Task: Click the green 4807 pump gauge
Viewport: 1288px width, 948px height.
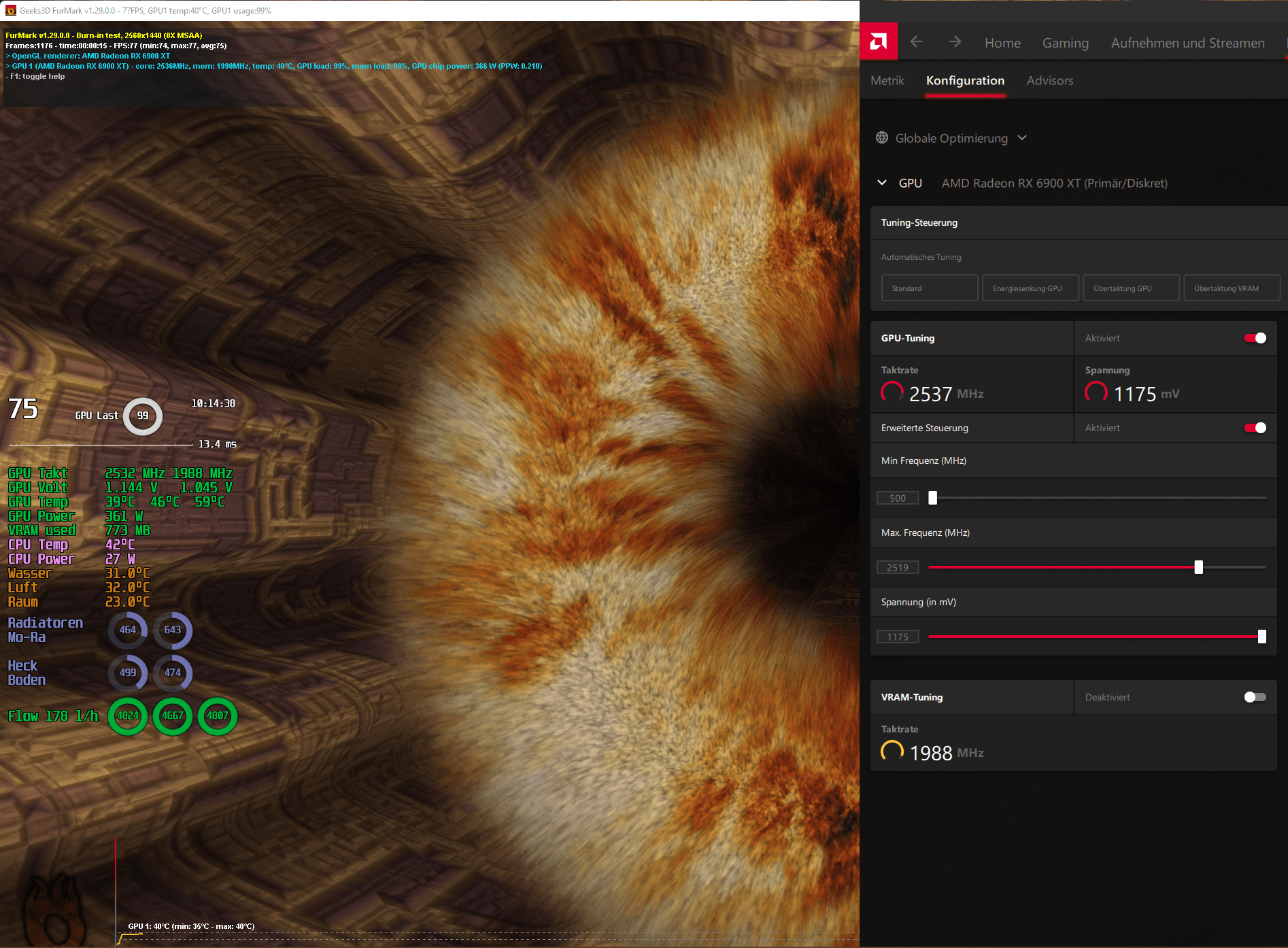Action: (218, 715)
